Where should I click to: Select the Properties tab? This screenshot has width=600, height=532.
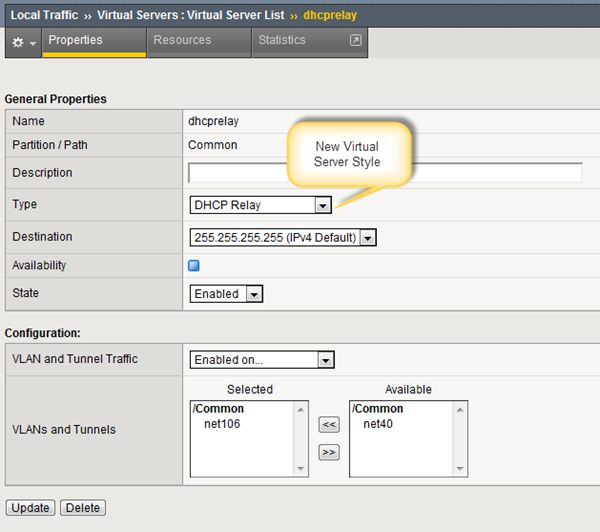pos(76,40)
